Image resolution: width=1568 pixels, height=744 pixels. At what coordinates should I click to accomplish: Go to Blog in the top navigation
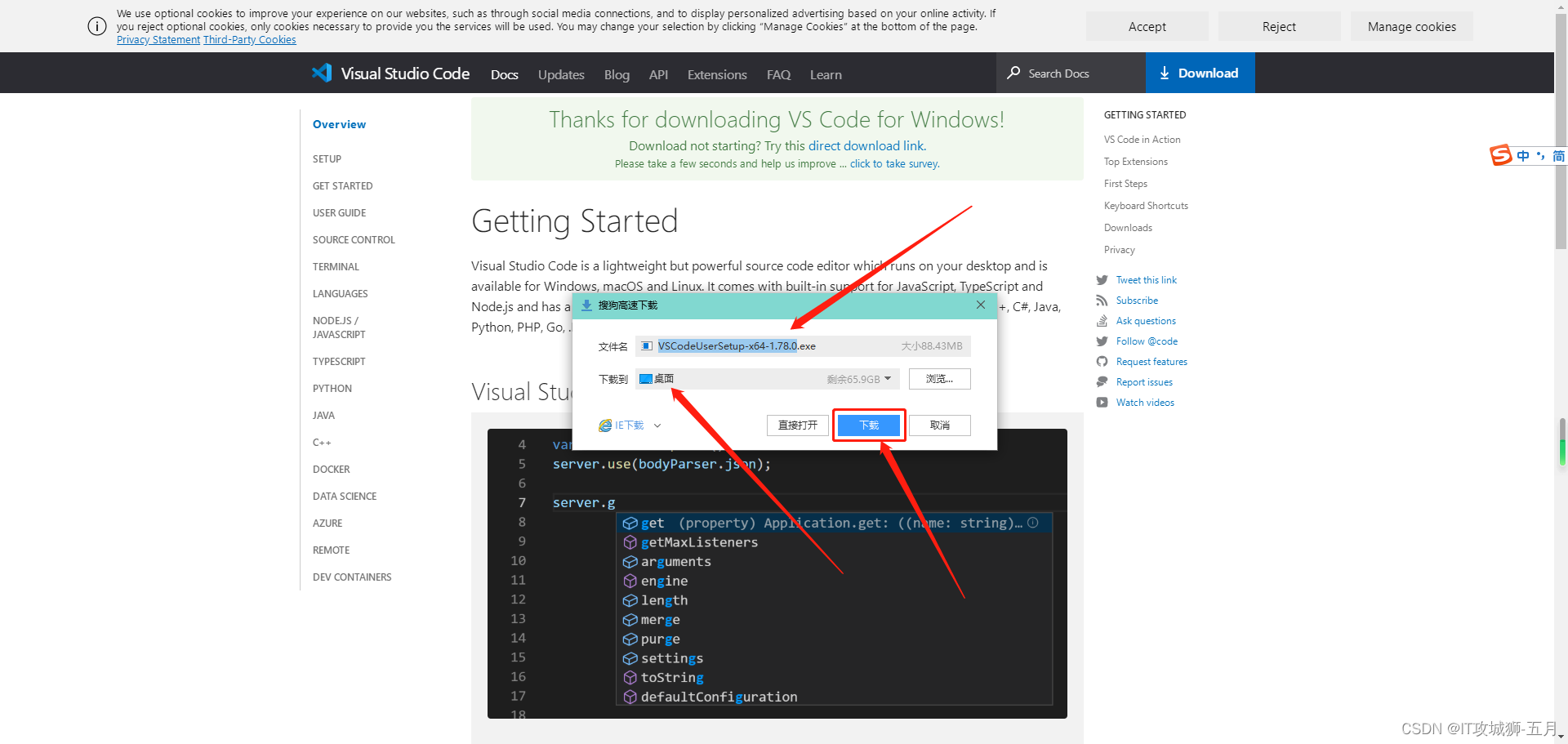point(617,74)
